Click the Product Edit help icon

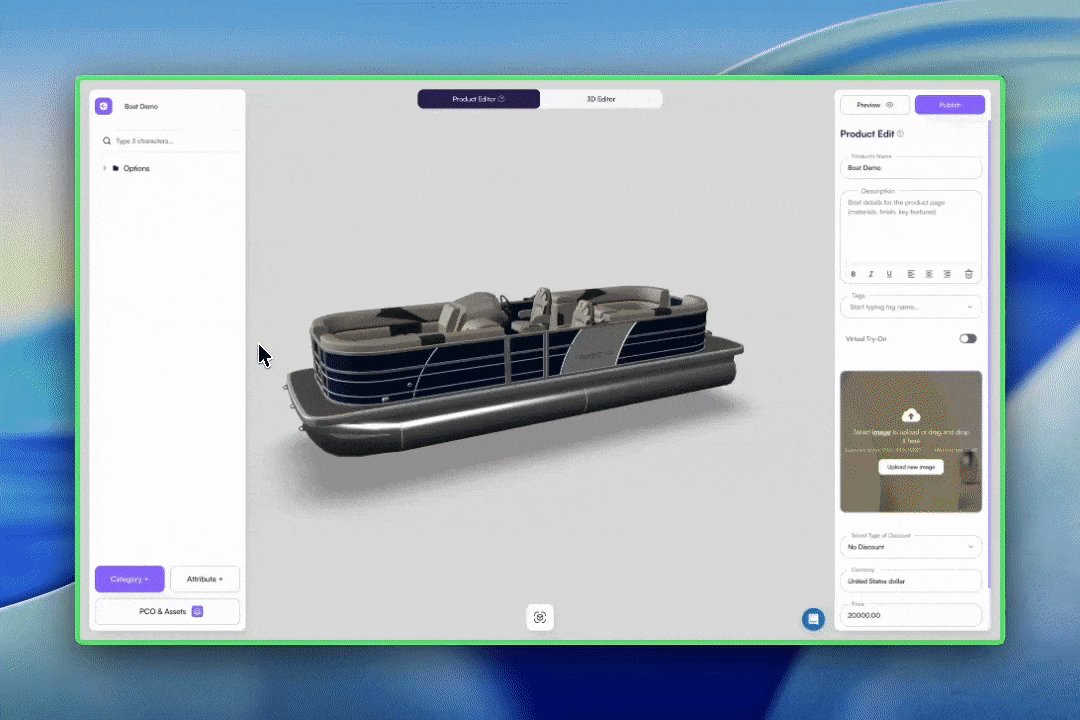(900, 134)
